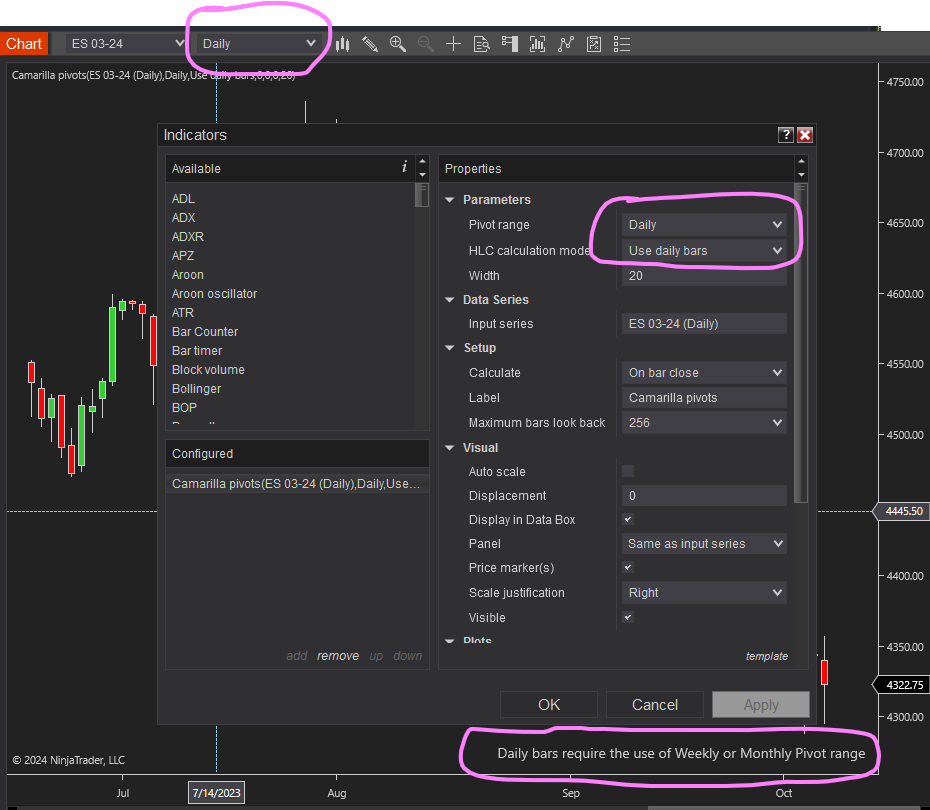This screenshot has width=930, height=810.
Task: Collapse the Visual section
Action: pyautogui.click(x=450, y=448)
